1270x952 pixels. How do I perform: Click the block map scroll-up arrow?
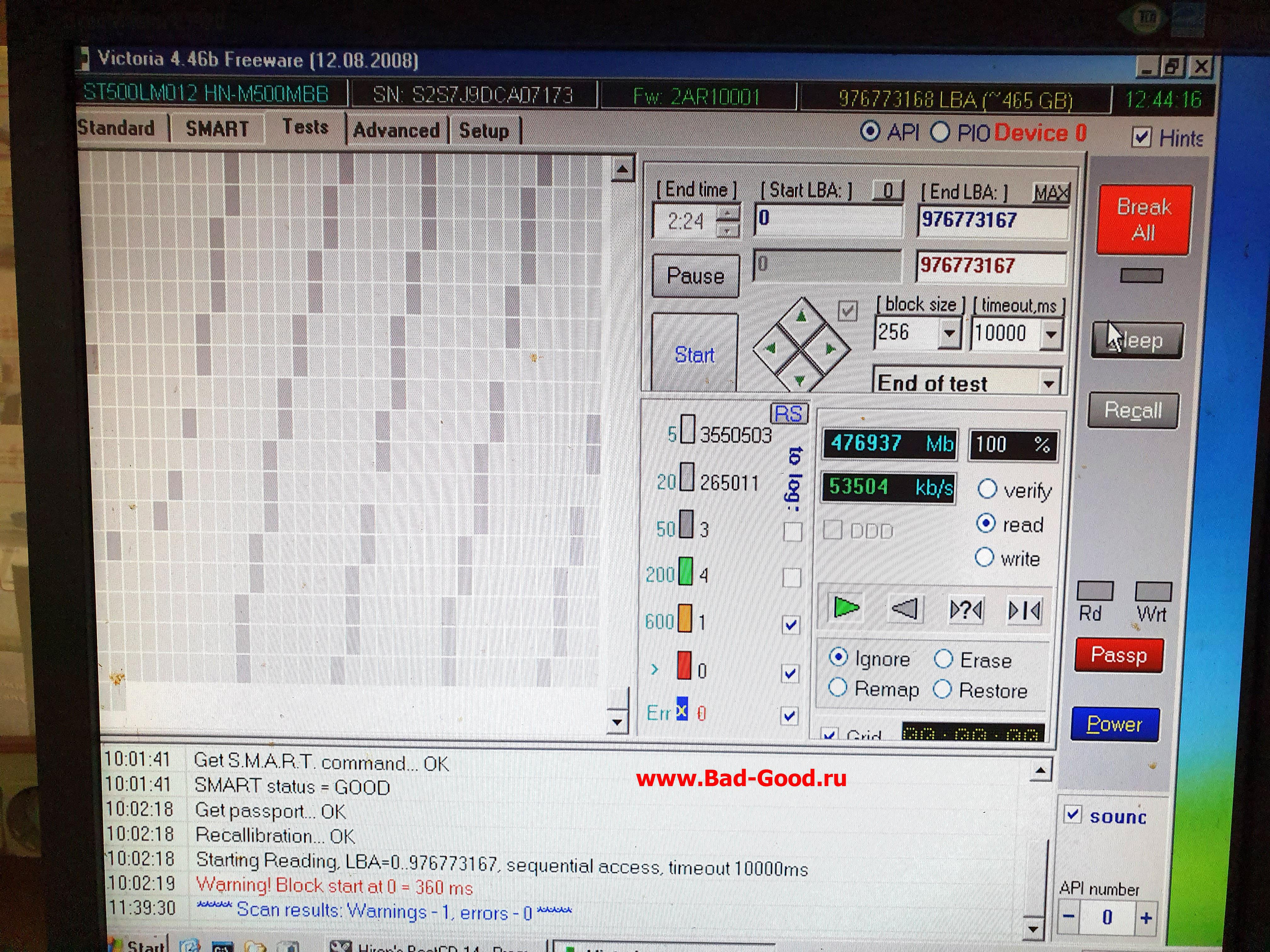[622, 169]
